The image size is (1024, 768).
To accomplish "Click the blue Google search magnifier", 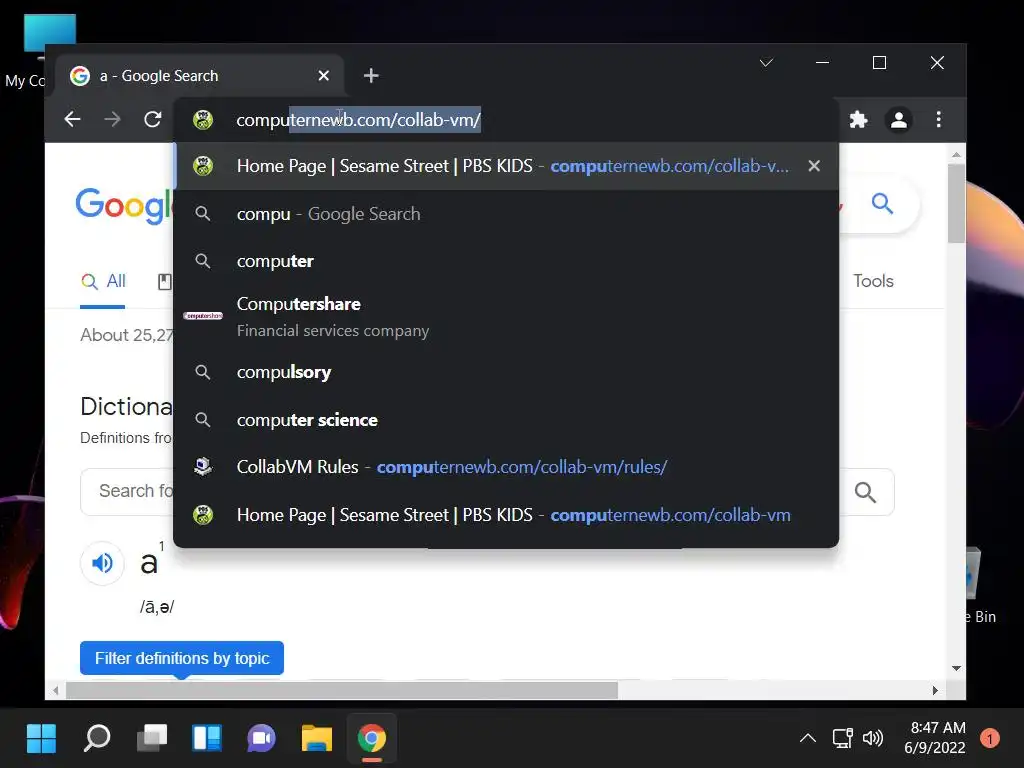I will 882,204.
